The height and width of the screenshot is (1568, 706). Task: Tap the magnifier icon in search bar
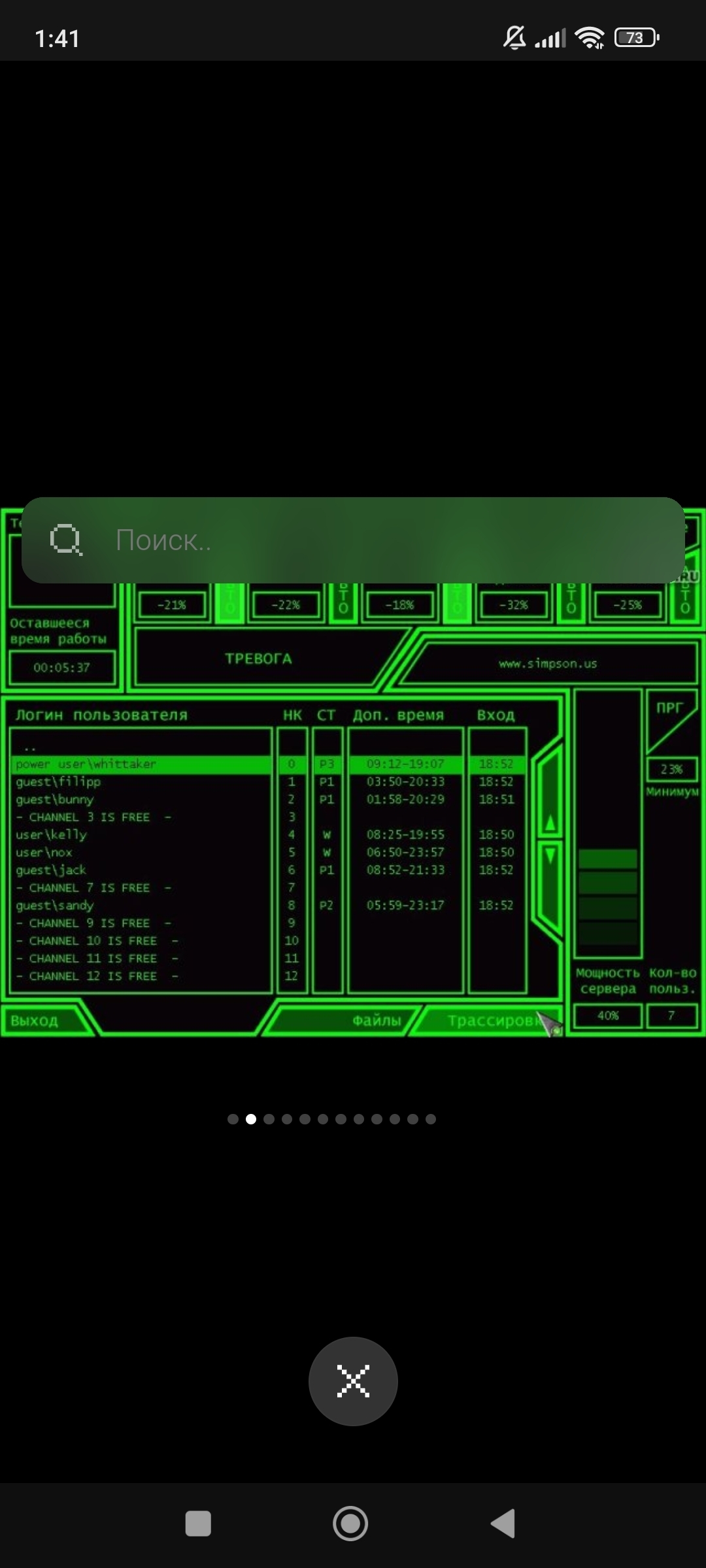click(x=66, y=540)
